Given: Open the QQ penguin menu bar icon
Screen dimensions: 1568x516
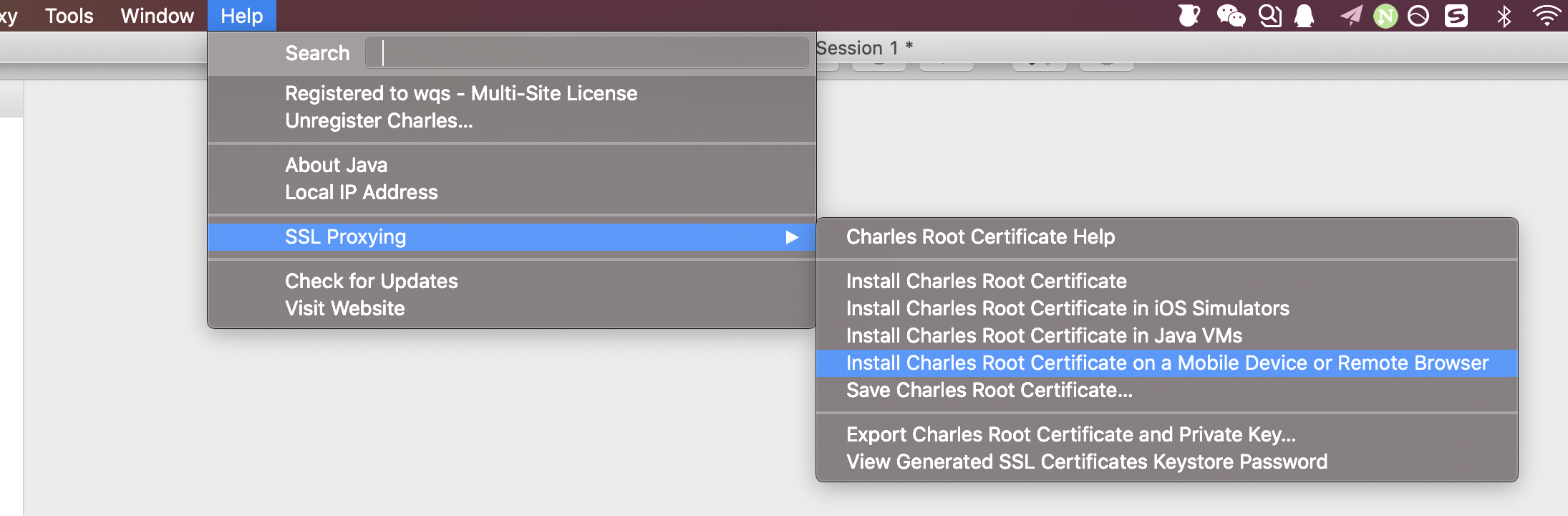Looking at the screenshot, I should click(1305, 16).
